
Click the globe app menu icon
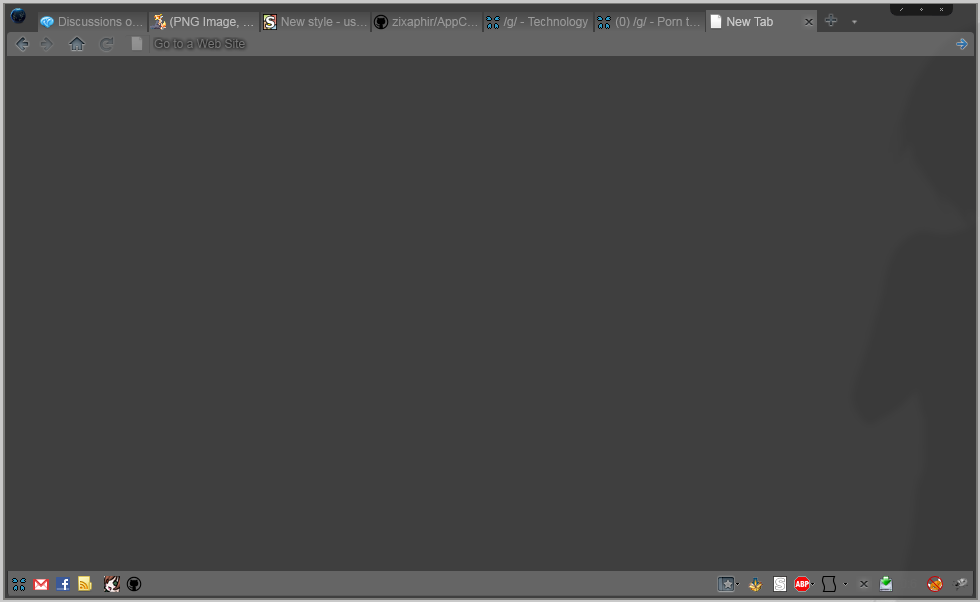pos(18,16)
